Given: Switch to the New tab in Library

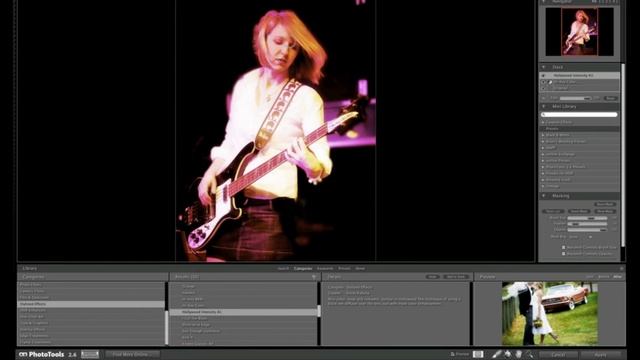Looking at the screenshot, I should 360,269.
